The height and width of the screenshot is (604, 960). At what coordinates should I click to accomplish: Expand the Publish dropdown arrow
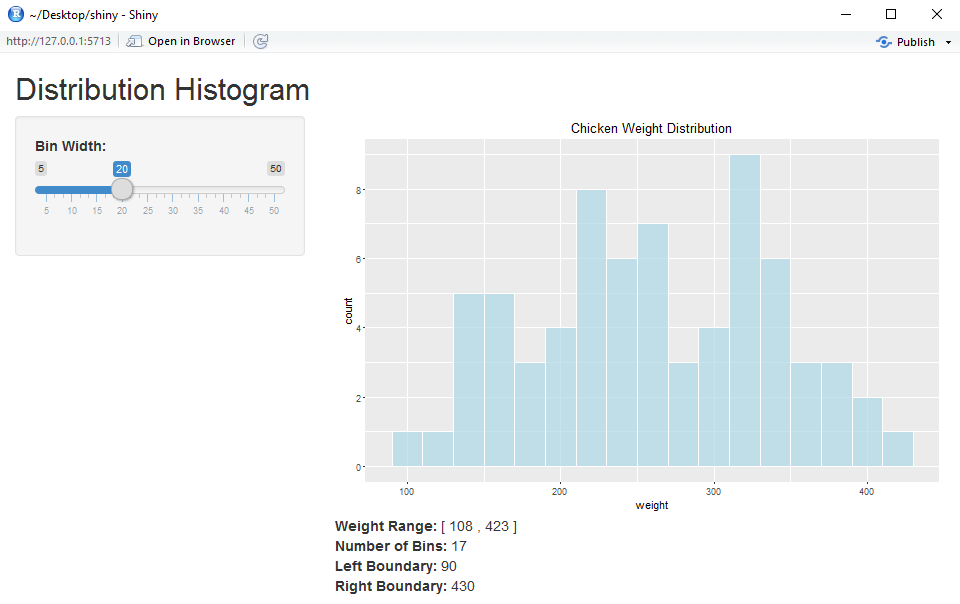(948, 42)
